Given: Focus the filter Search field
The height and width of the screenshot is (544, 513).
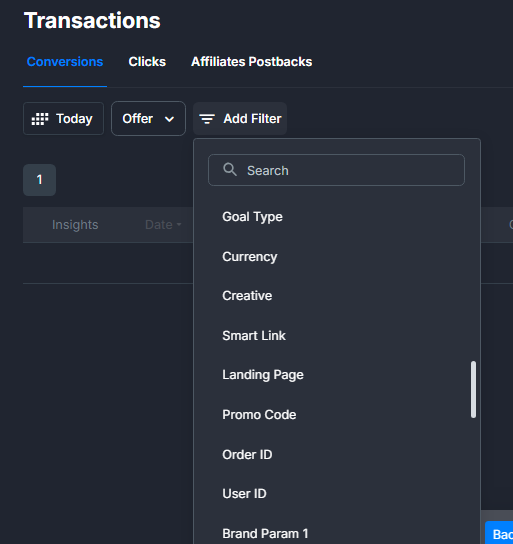Looking at the screenshot, I should pyautogui.click(x=336, y=170).
